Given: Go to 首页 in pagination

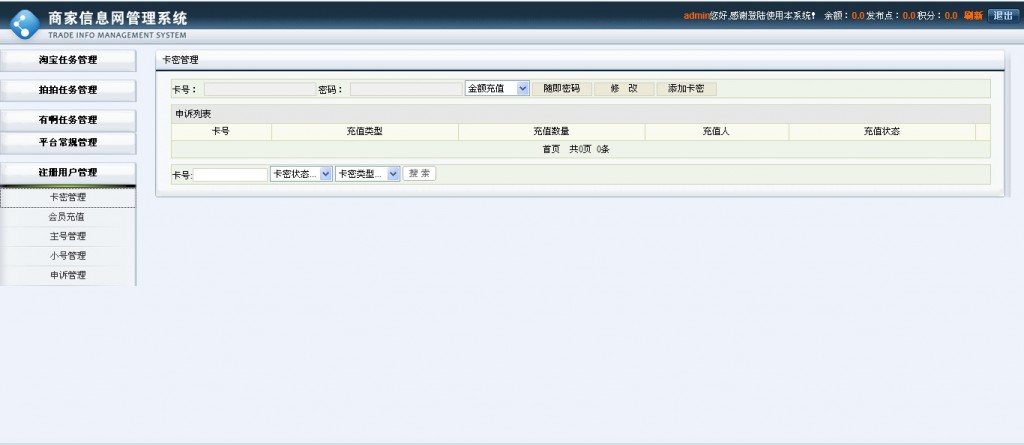Looking at the screenshot, I should click(551, 150).
